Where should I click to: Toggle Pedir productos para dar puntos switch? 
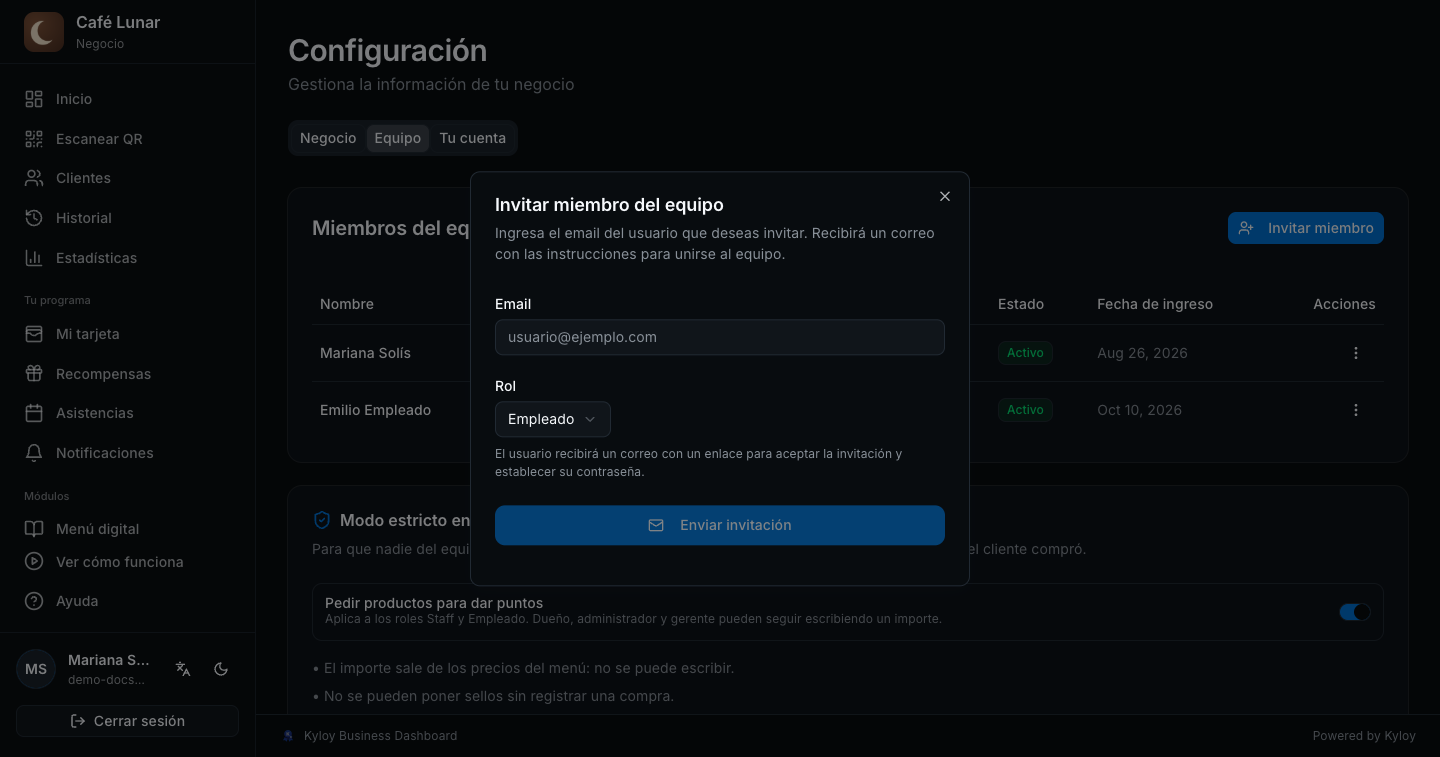[1355, 612]
